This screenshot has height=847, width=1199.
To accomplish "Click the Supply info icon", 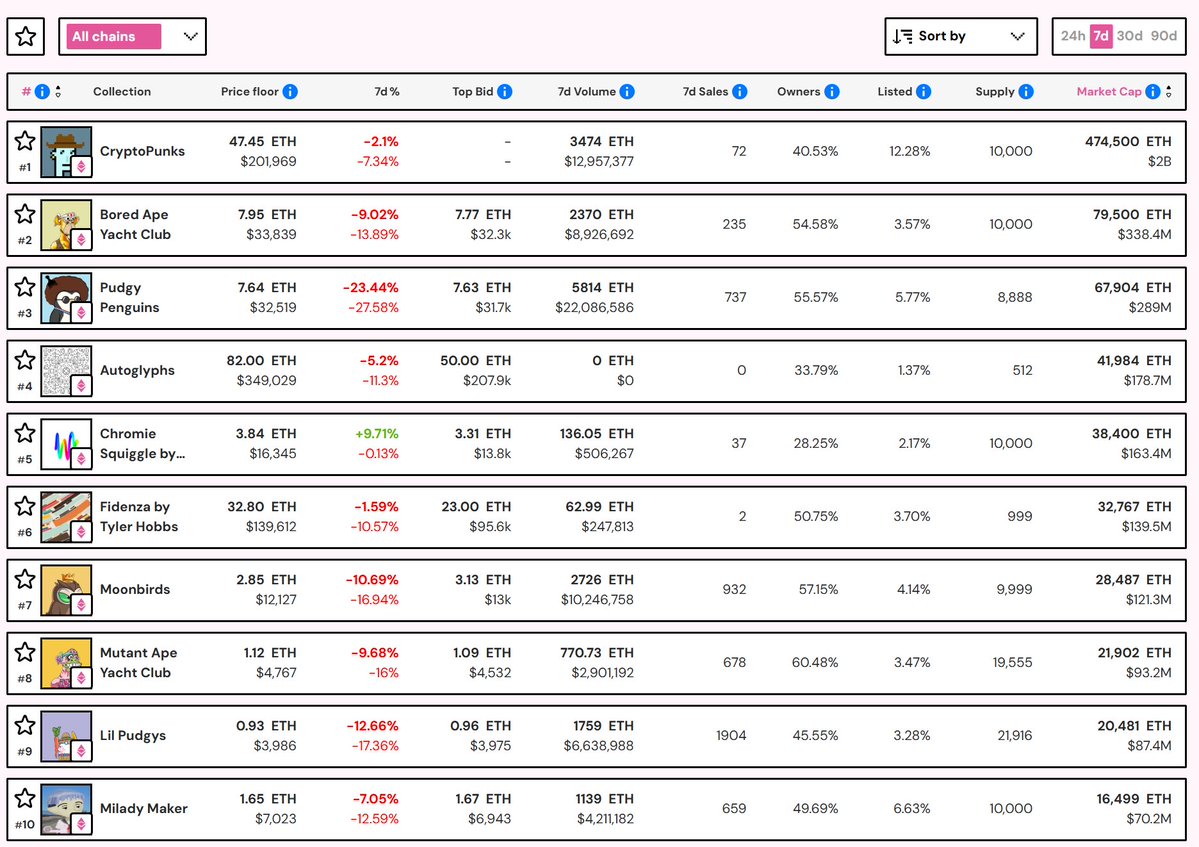I will pos(1026,92).
